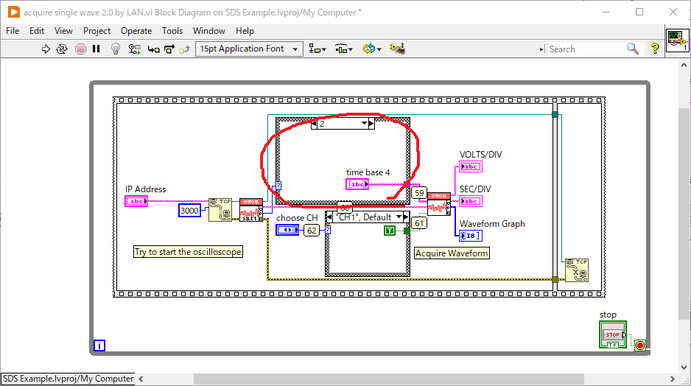This screenshot has width=691, height=386.
Task: Open the Context Help question mark
Action: point(655,48)
